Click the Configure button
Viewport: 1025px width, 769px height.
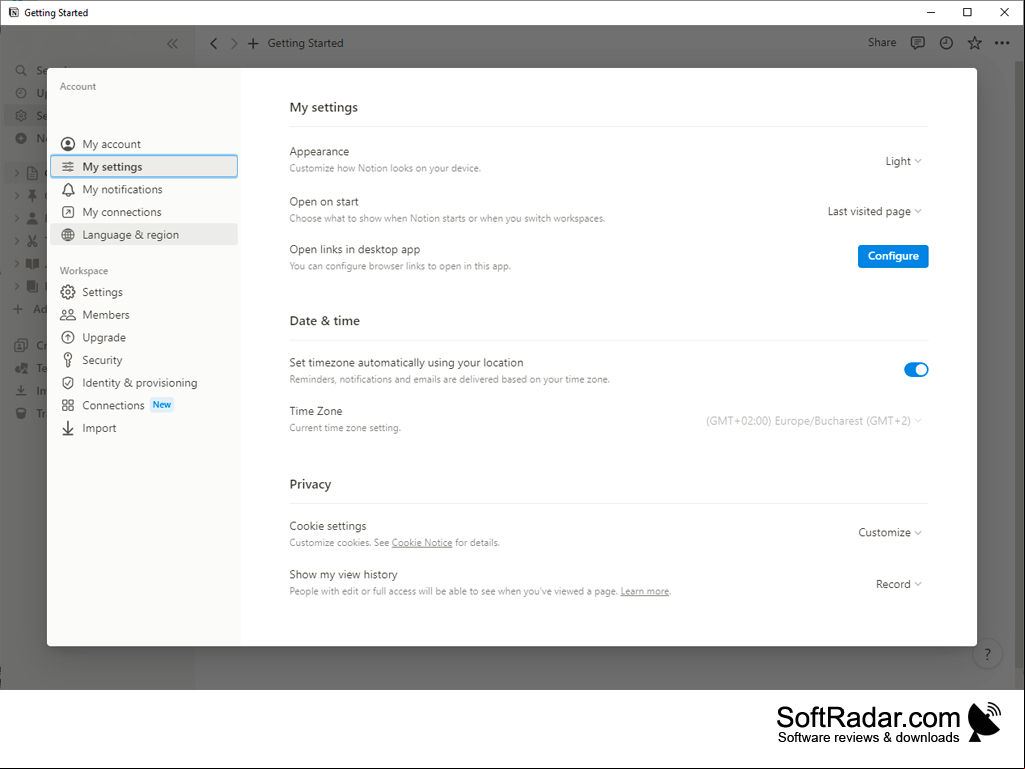point(893,256)
